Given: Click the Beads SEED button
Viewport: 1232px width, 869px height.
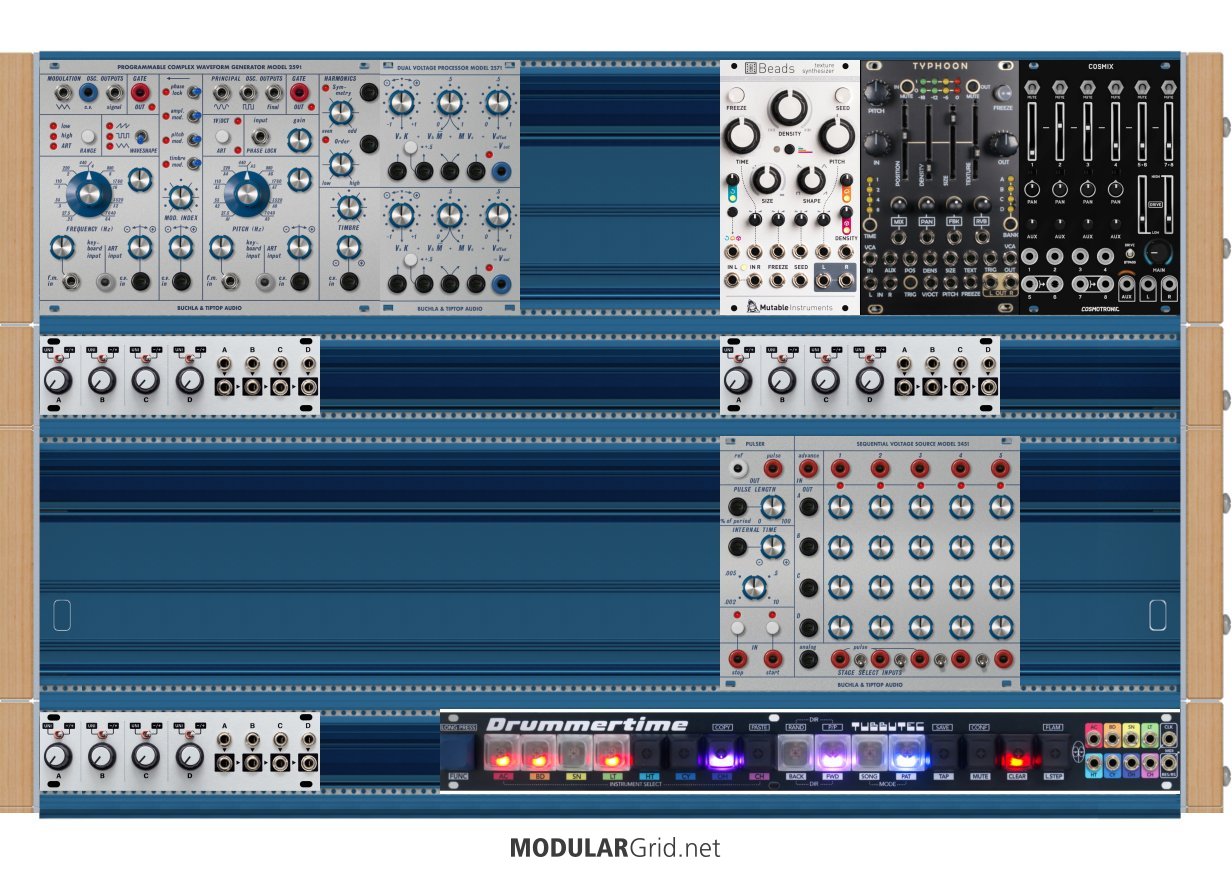Looking at the screenshot, I should tap(843, 97).
